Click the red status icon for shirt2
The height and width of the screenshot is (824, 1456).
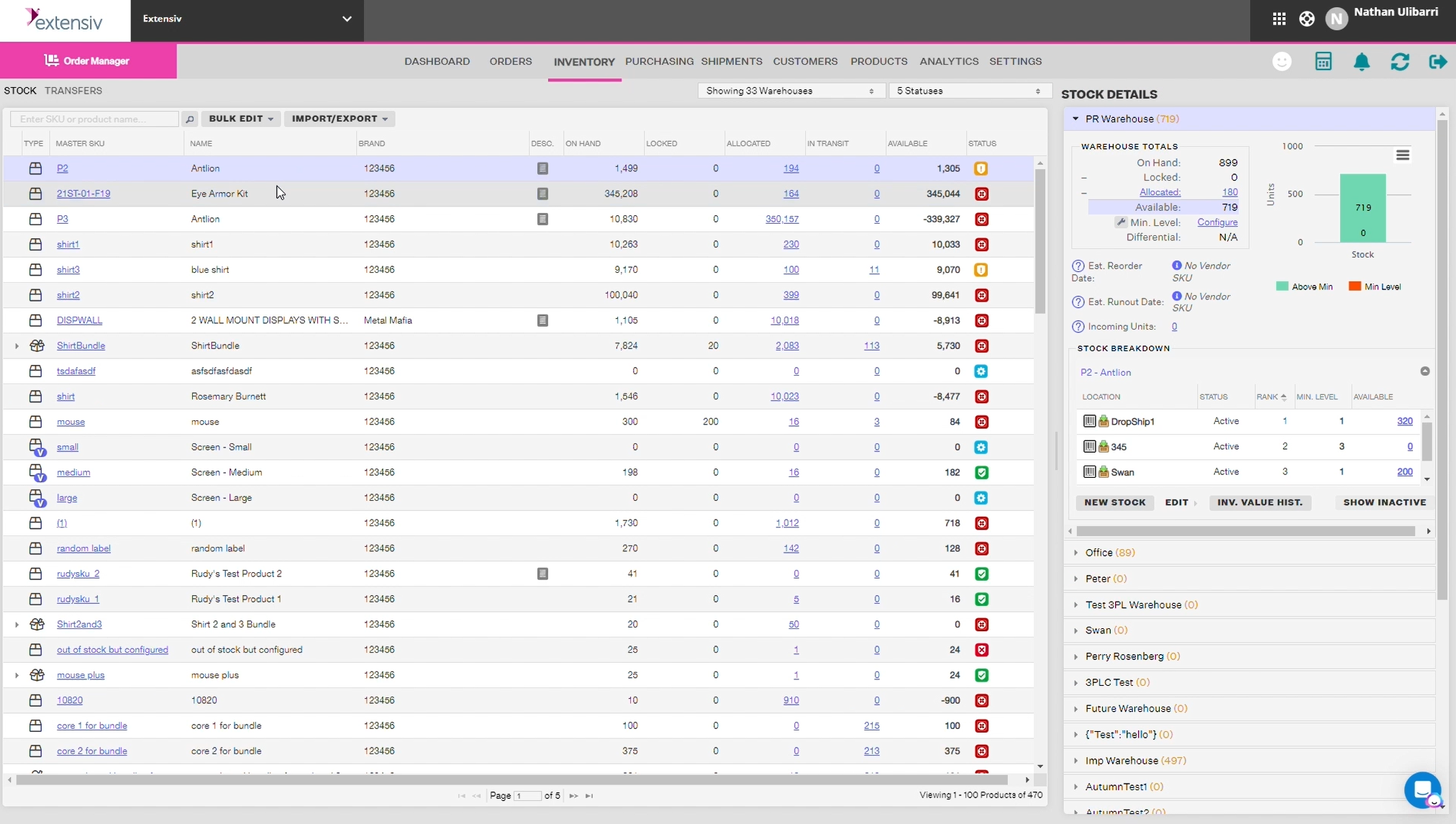tap(981, 295)
